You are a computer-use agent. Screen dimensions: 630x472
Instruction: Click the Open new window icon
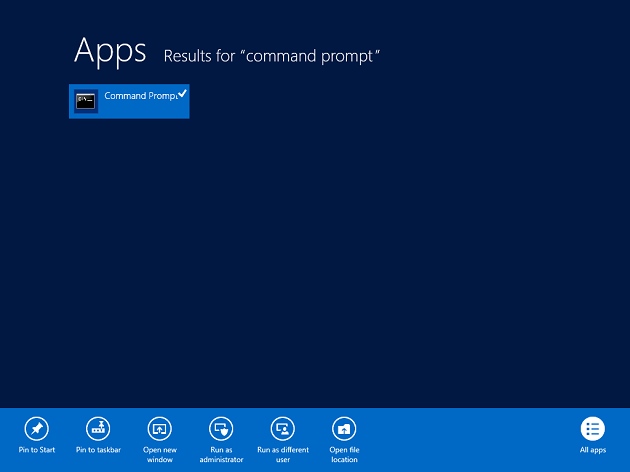(x=159, y=428)
